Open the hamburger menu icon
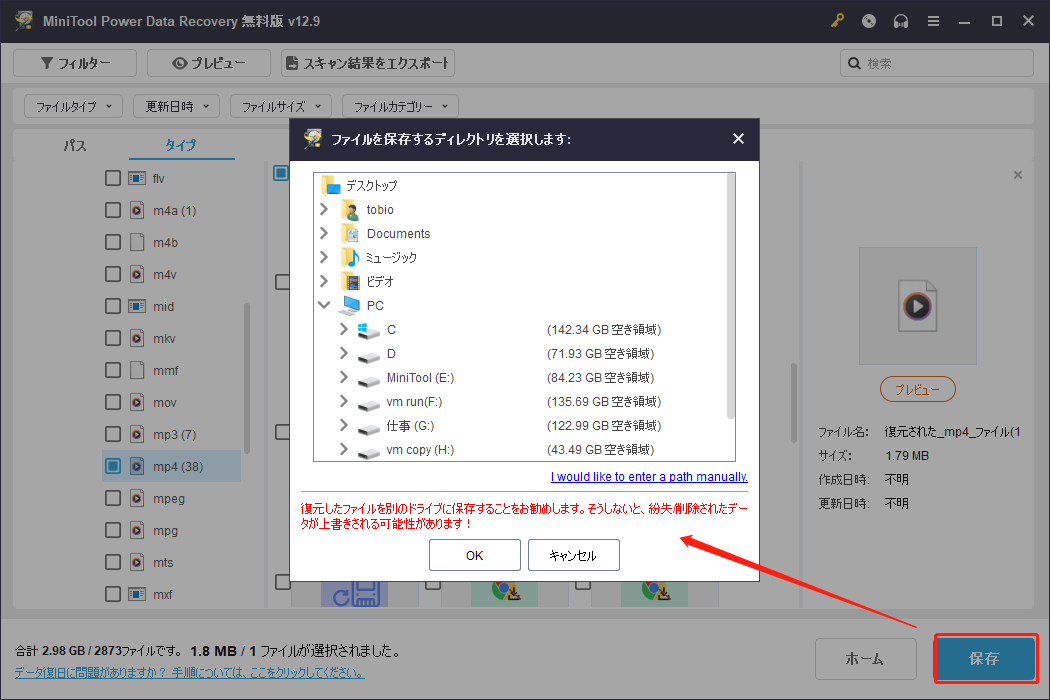Image resolution: width=1050 pixels, height=700 pixels. coord(933,21)
